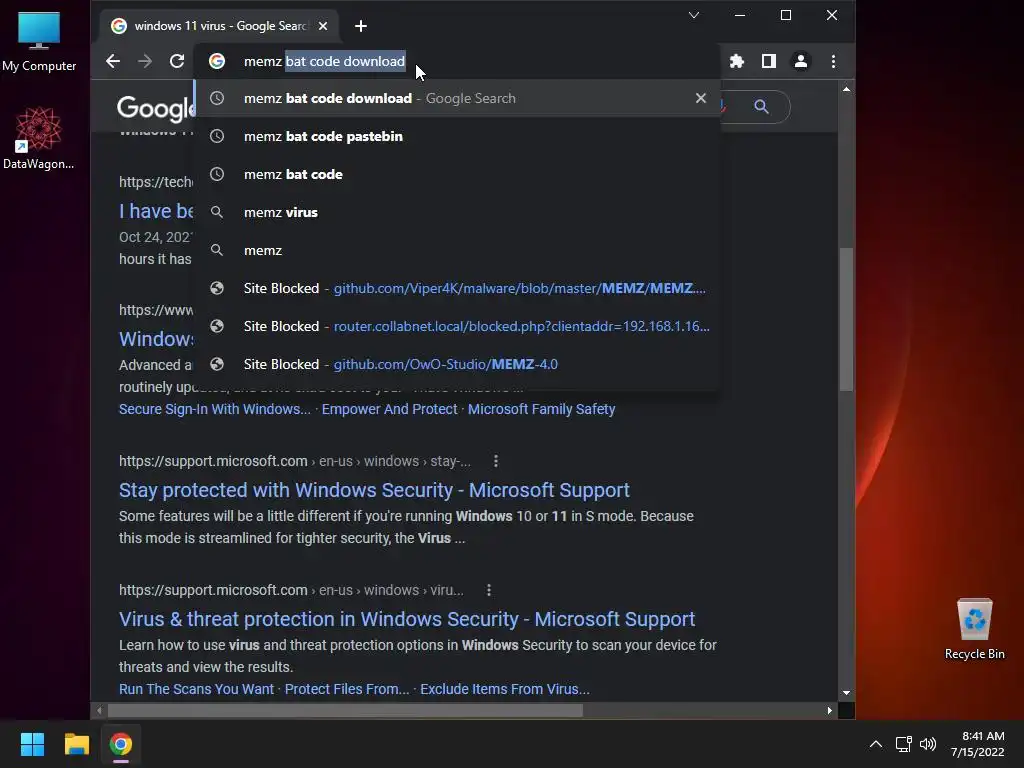Show hidden tray icons chevron

[x=876, y=744]
